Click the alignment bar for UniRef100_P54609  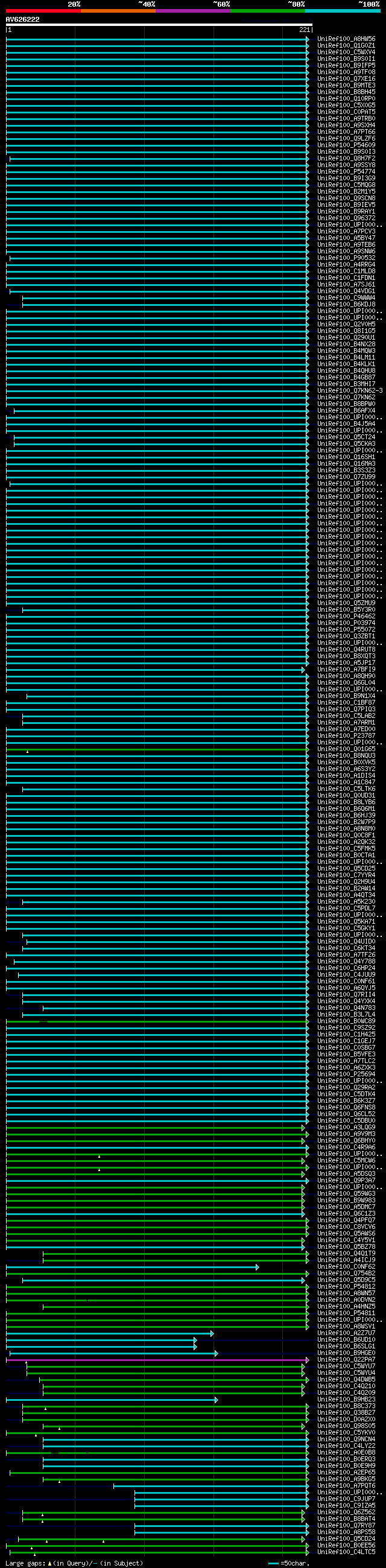tap(157, 145)
